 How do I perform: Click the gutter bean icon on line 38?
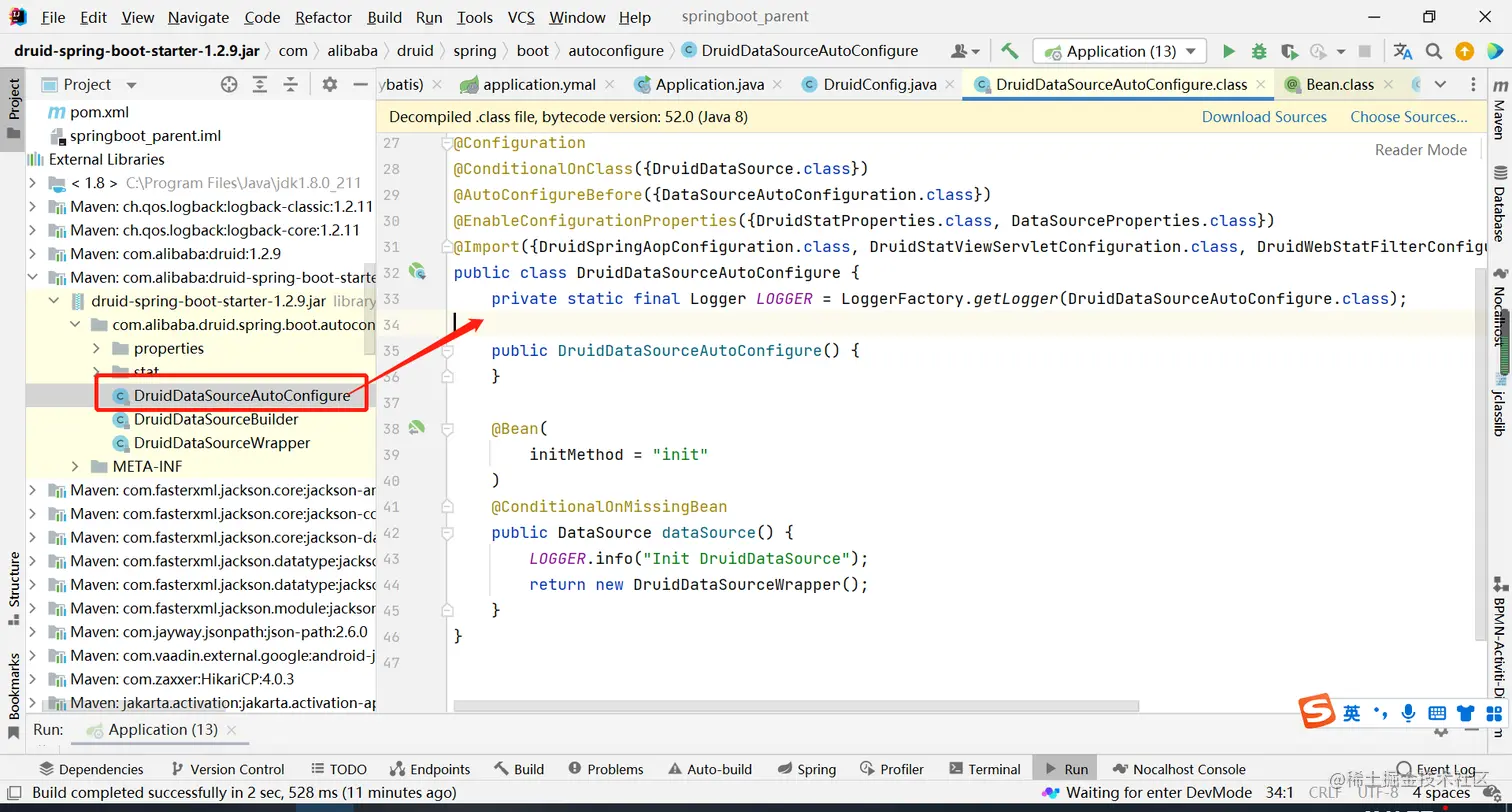tap(416, 428)
